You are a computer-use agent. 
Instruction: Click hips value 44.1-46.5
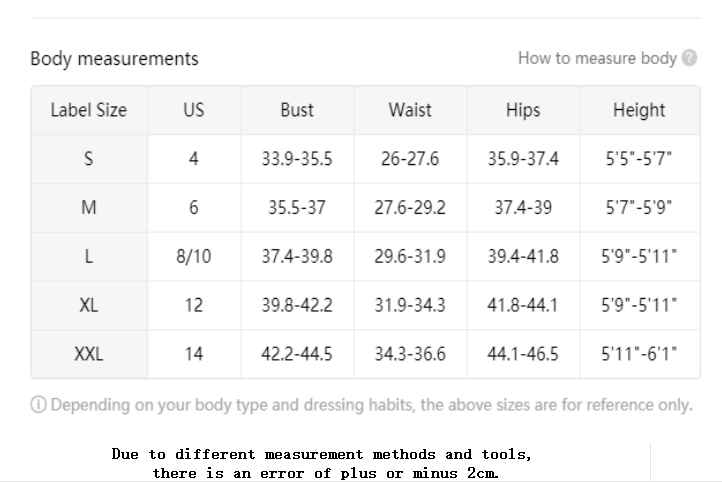click(x=523, y=354)
